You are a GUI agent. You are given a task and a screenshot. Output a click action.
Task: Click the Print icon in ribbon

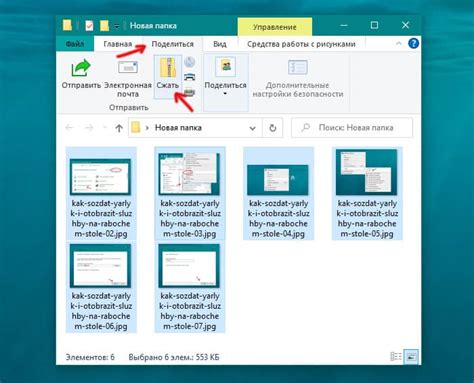pyautogui.click(x=190, y=77)
